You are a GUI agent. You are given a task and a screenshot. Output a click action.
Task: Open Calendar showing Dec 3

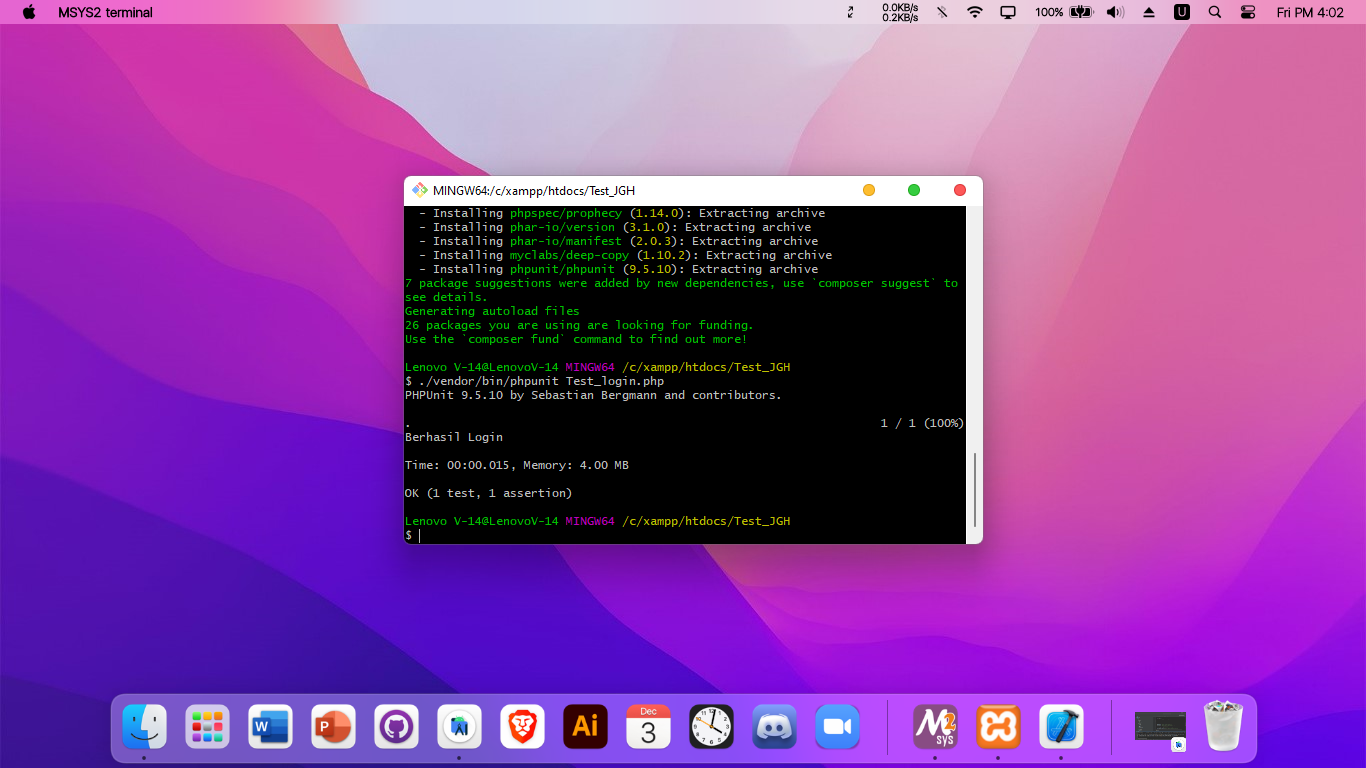click(648, 727)
